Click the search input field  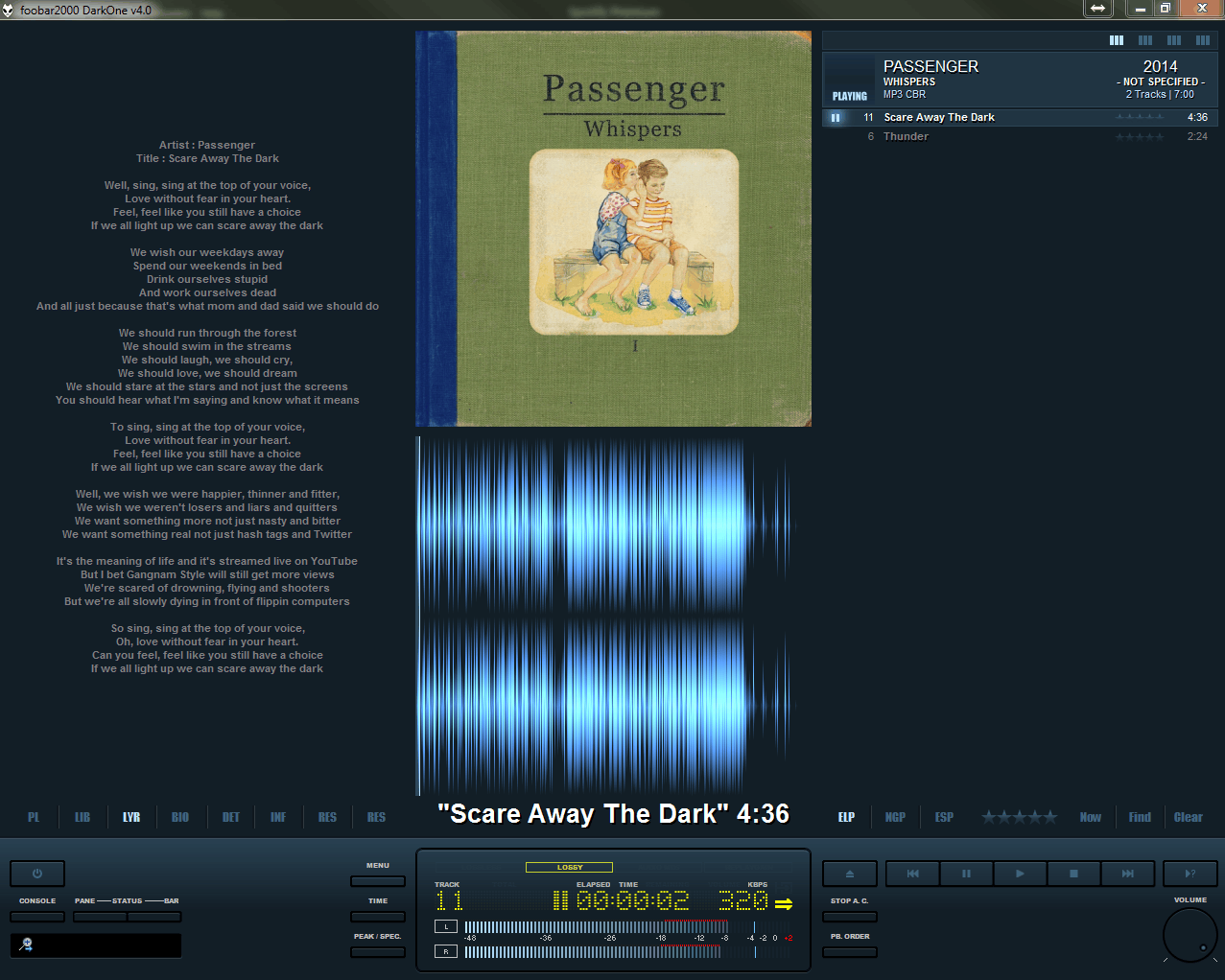96,945
